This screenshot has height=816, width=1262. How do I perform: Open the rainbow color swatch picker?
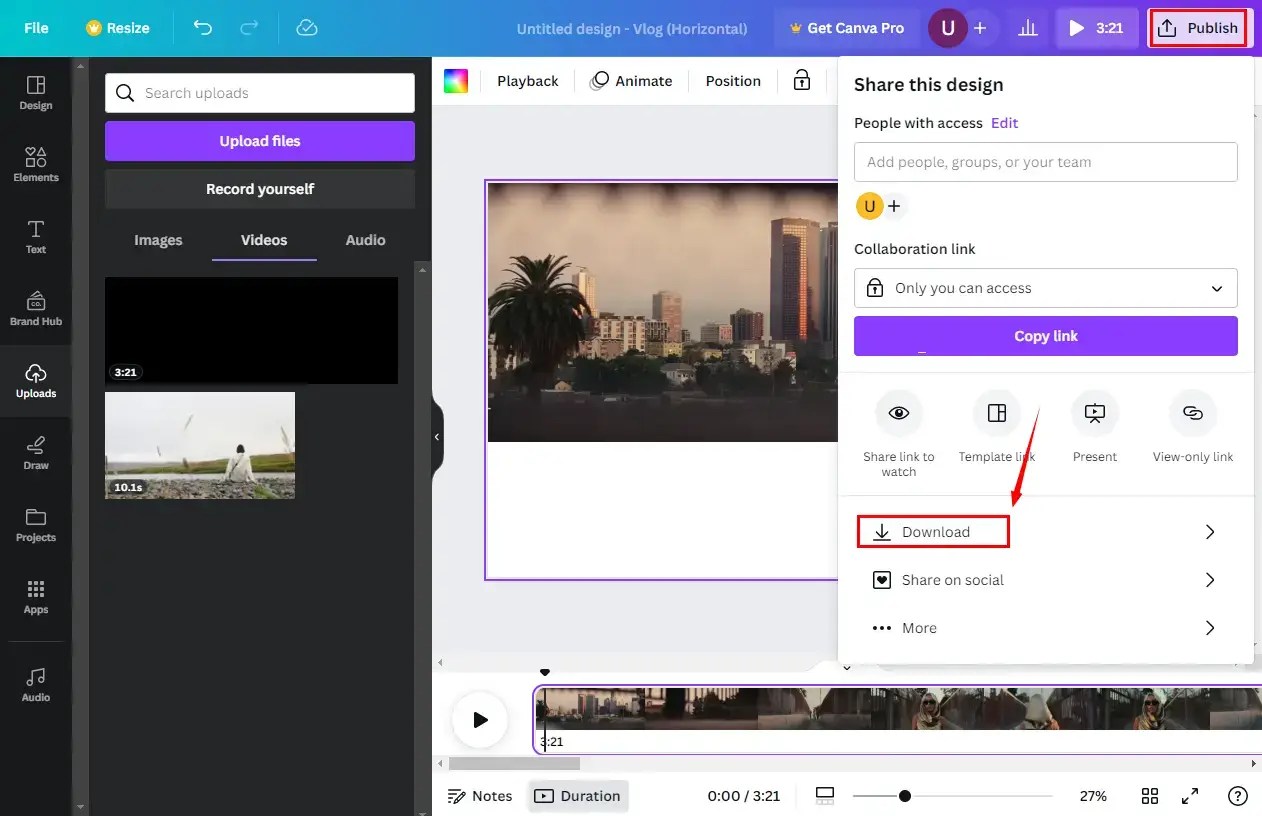pos(456,80)
